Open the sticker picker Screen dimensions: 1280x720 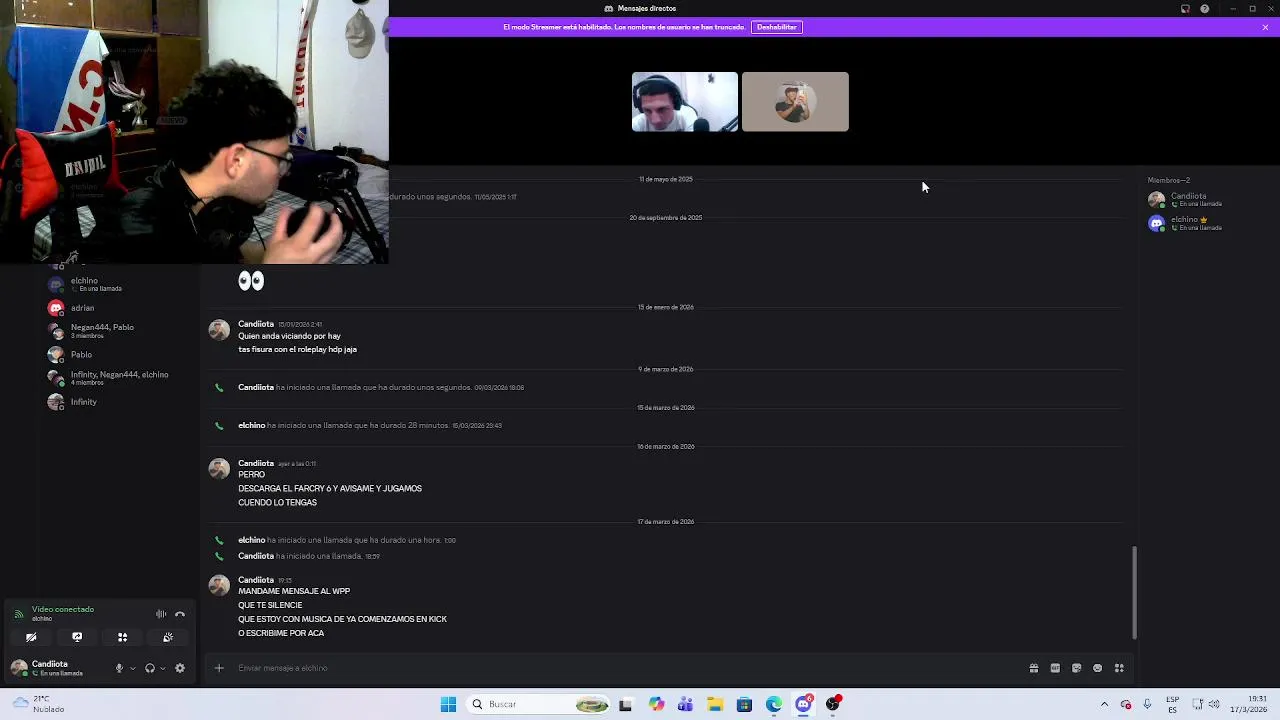(1076, 668)
